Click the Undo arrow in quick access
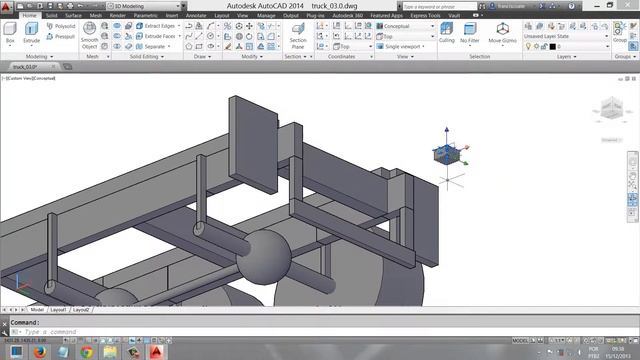This screenshot has width=640, height=360. 81,6
